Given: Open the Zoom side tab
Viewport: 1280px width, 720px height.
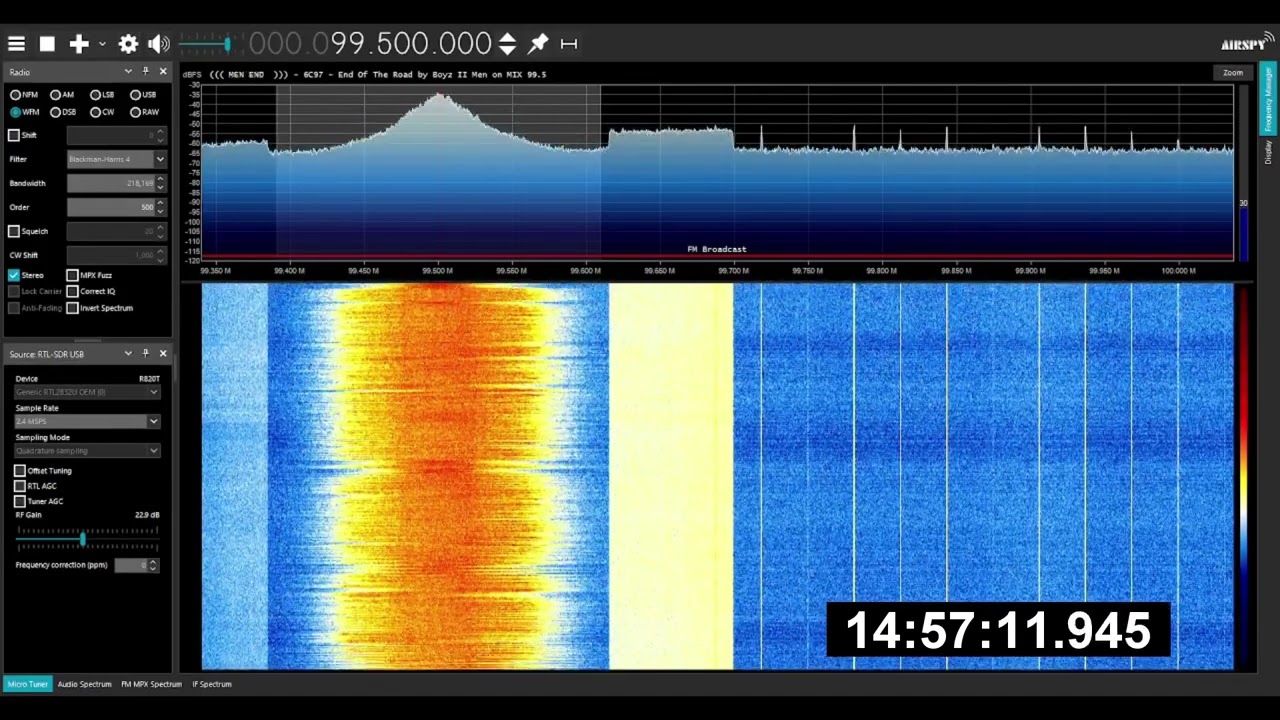Looking at the screenshot, I should point(1233,73).
